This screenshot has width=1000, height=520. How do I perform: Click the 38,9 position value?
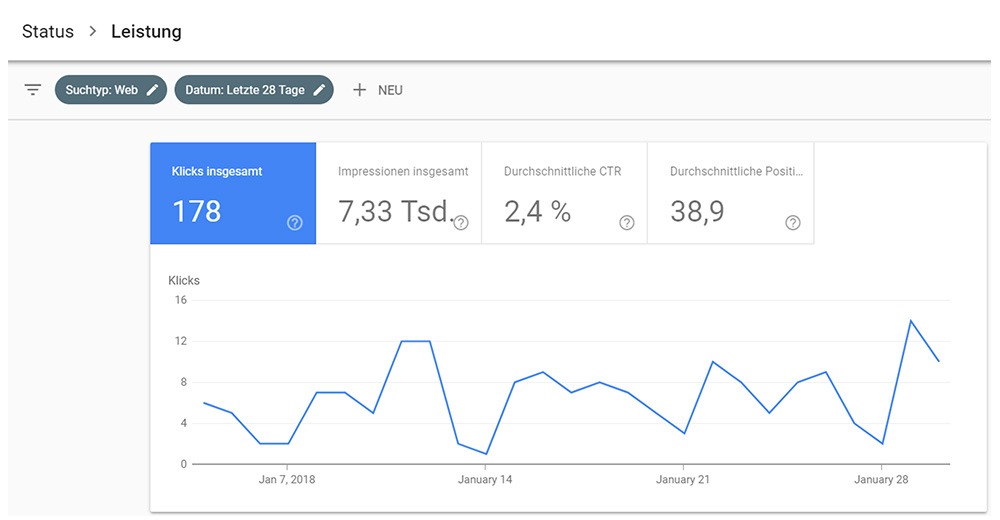tap(697, 211)
